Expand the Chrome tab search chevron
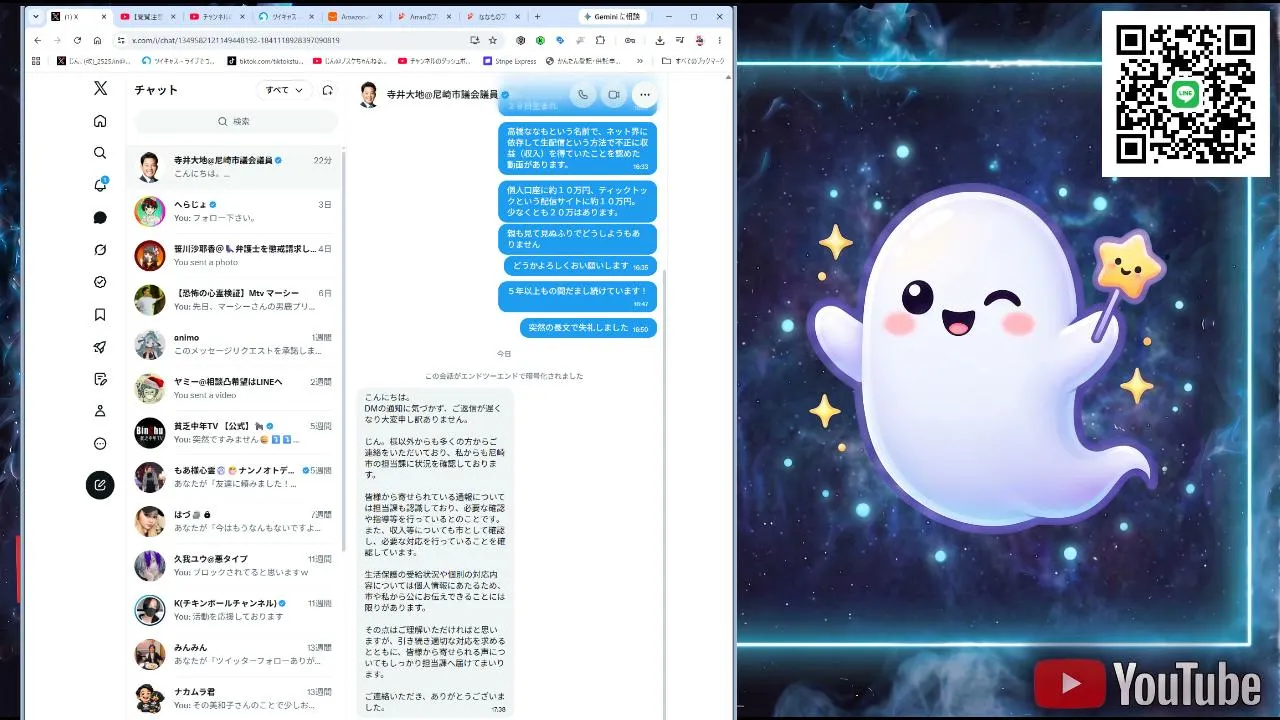Screen dimensions: 1280x720 coord(37,16)
